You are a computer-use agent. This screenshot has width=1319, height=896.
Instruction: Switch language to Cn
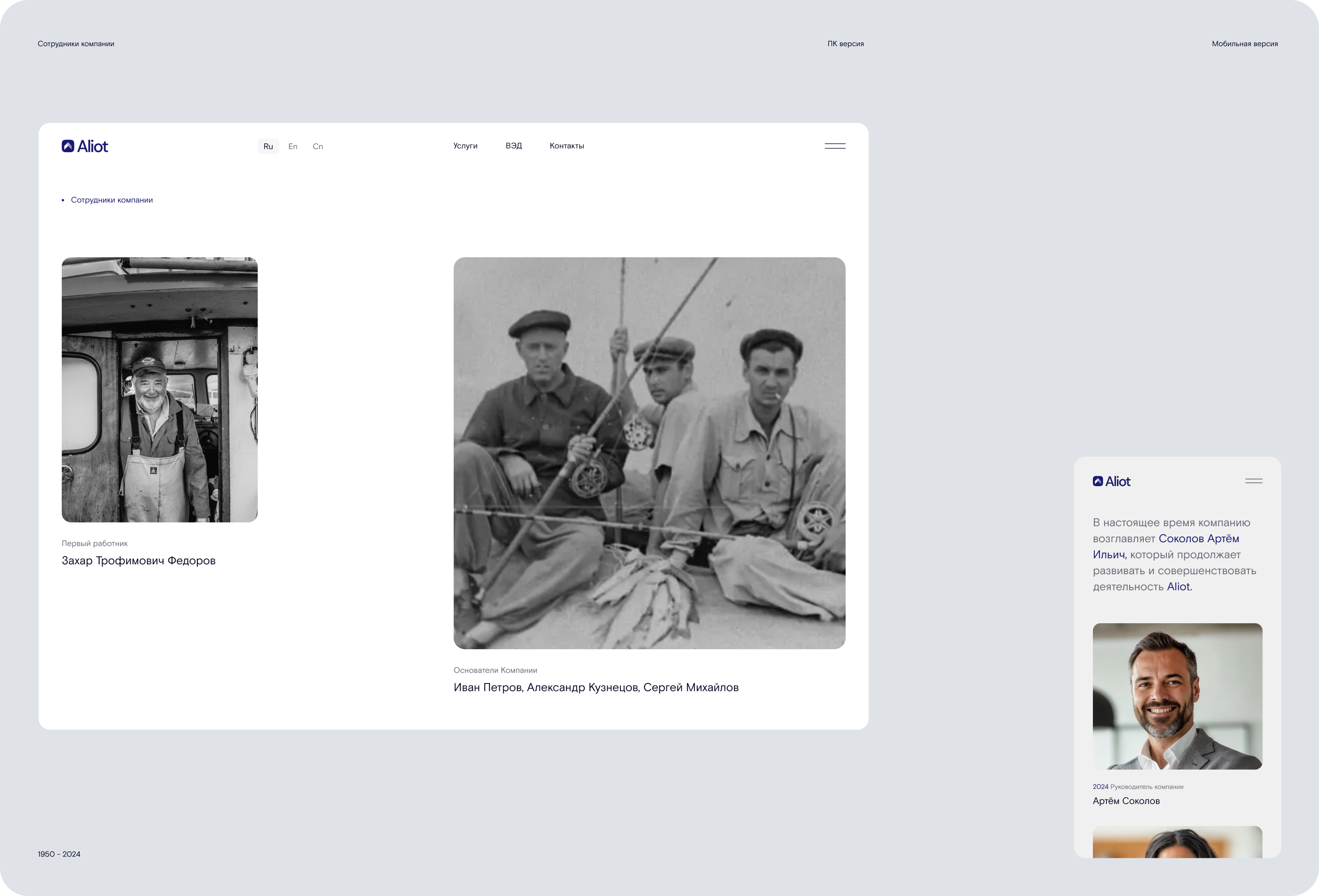click(x=318, y=147)
